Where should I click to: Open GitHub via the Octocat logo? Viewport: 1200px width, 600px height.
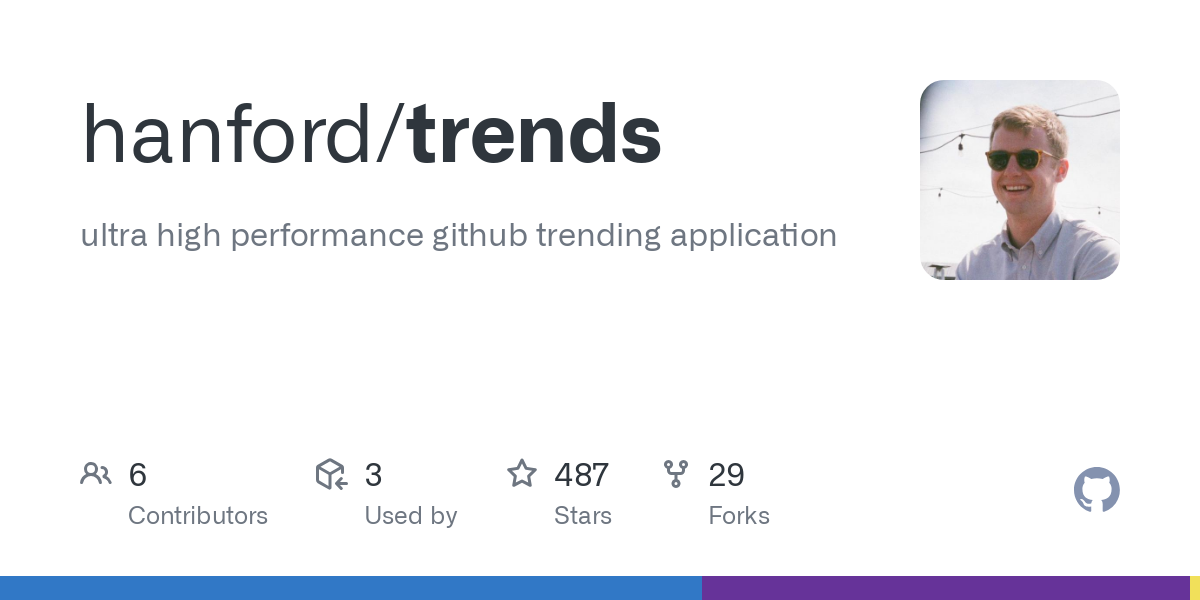click(x=1097, y=490)
